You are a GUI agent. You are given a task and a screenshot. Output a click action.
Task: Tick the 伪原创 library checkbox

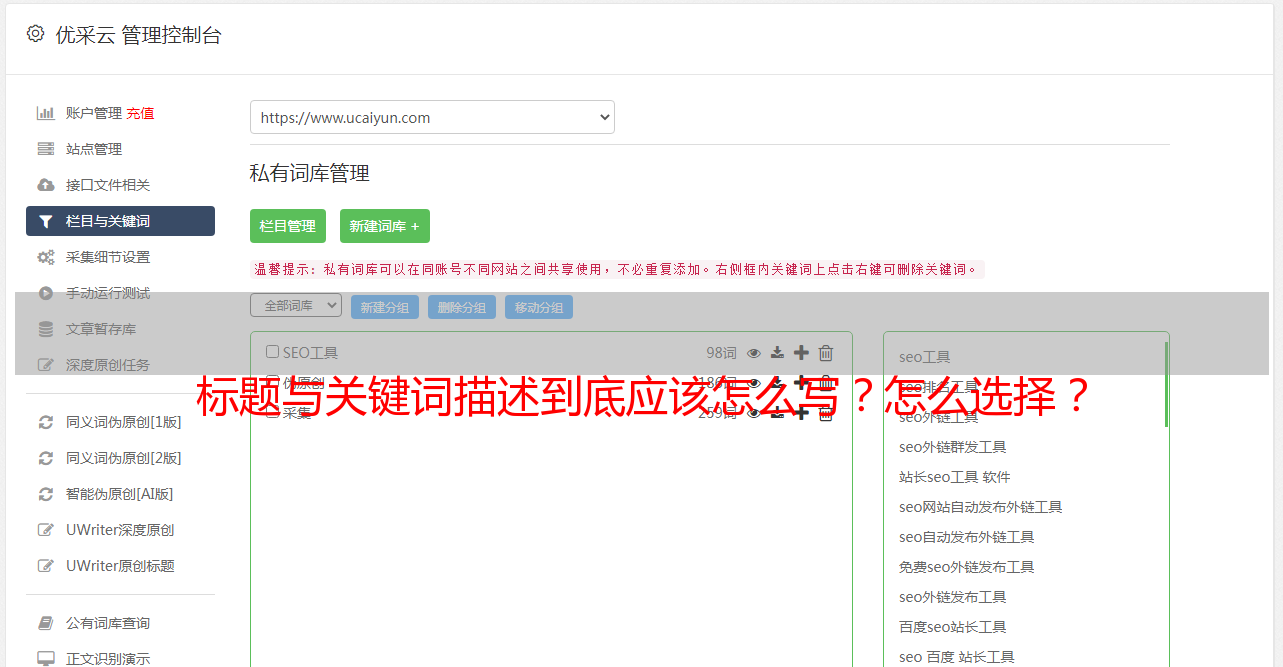coord(272,382)
